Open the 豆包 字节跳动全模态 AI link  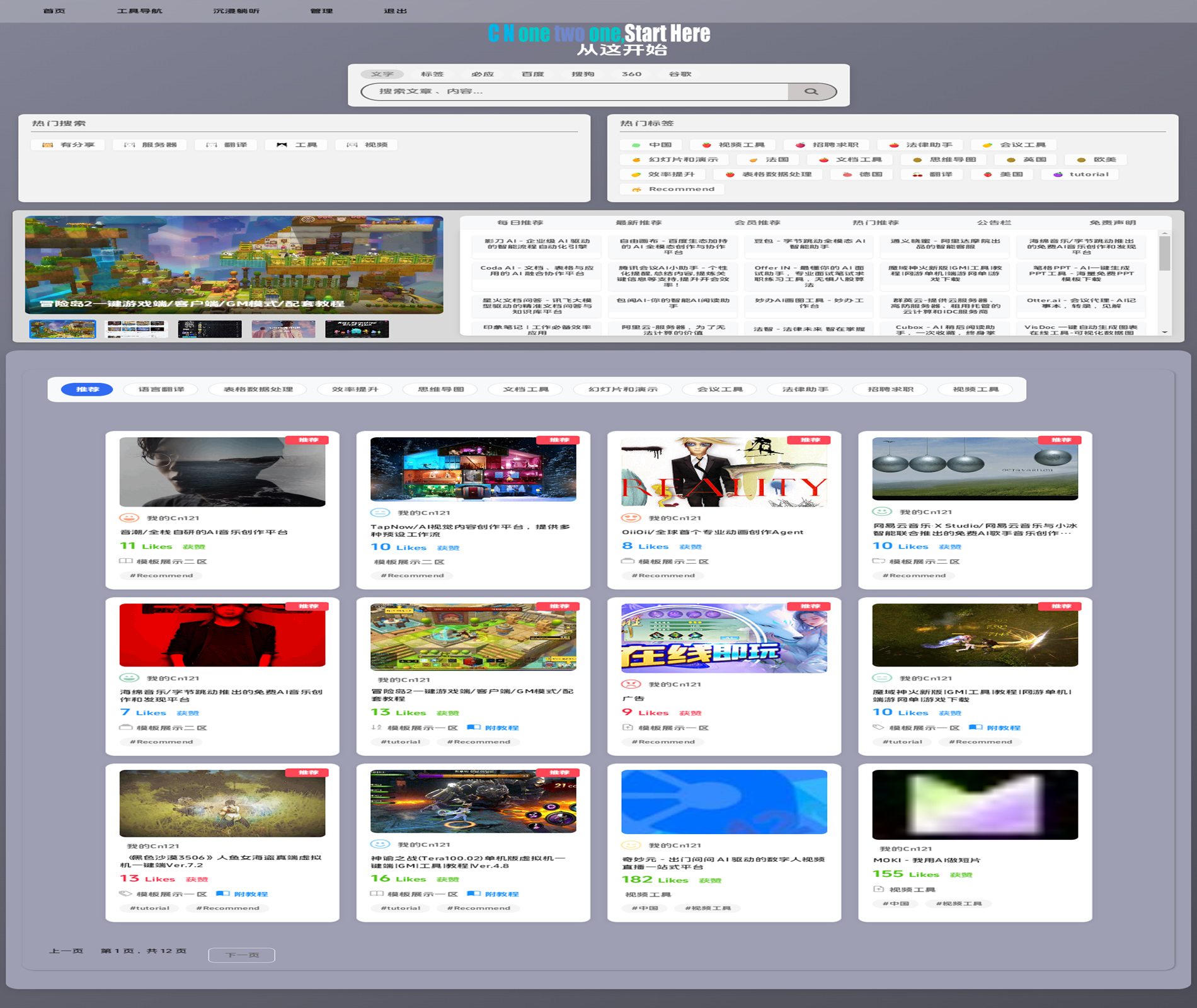click(809, 244)
